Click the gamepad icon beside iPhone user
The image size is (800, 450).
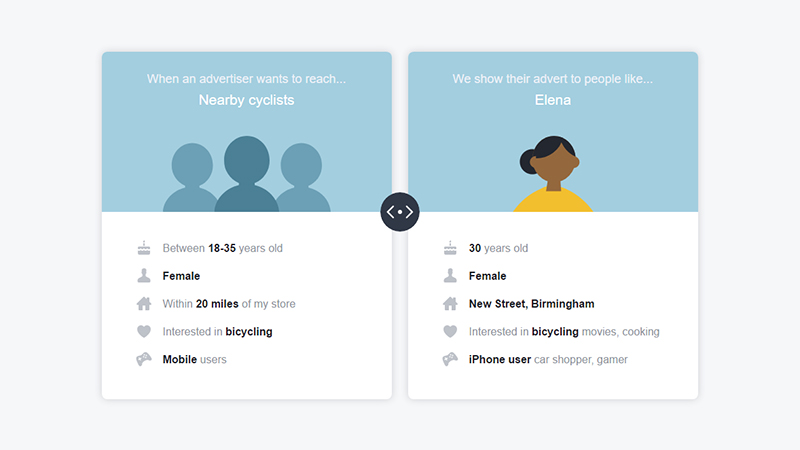click(x=450, y=359)
